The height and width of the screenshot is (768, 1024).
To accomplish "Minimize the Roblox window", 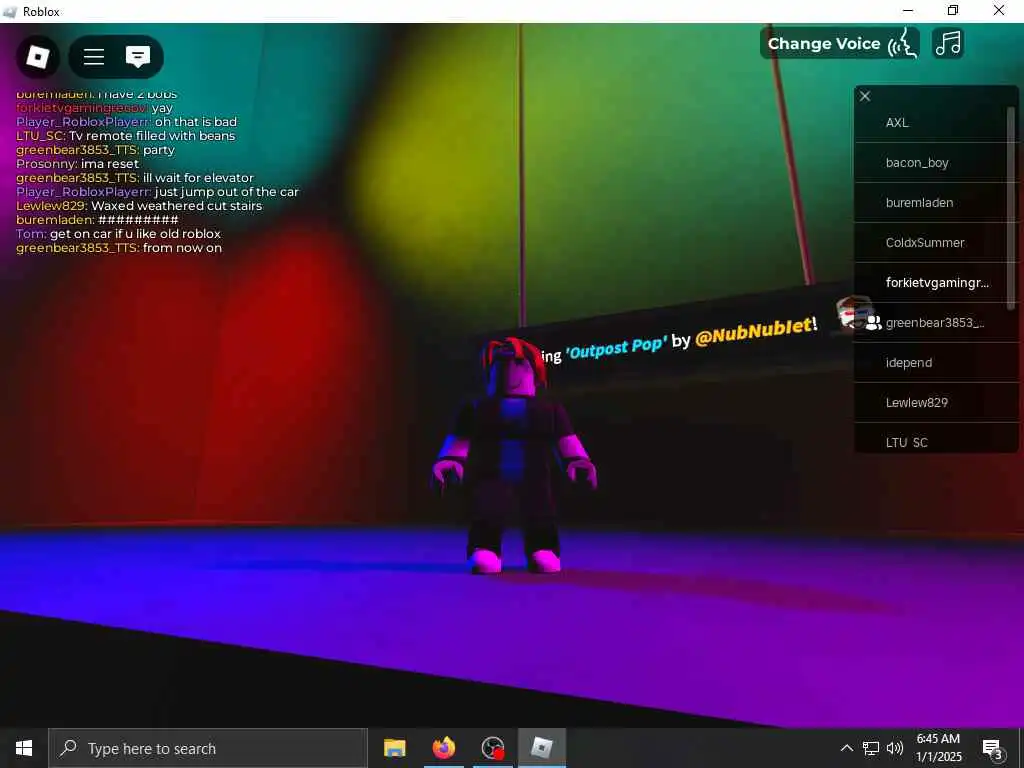I will (x=908, y=10).
